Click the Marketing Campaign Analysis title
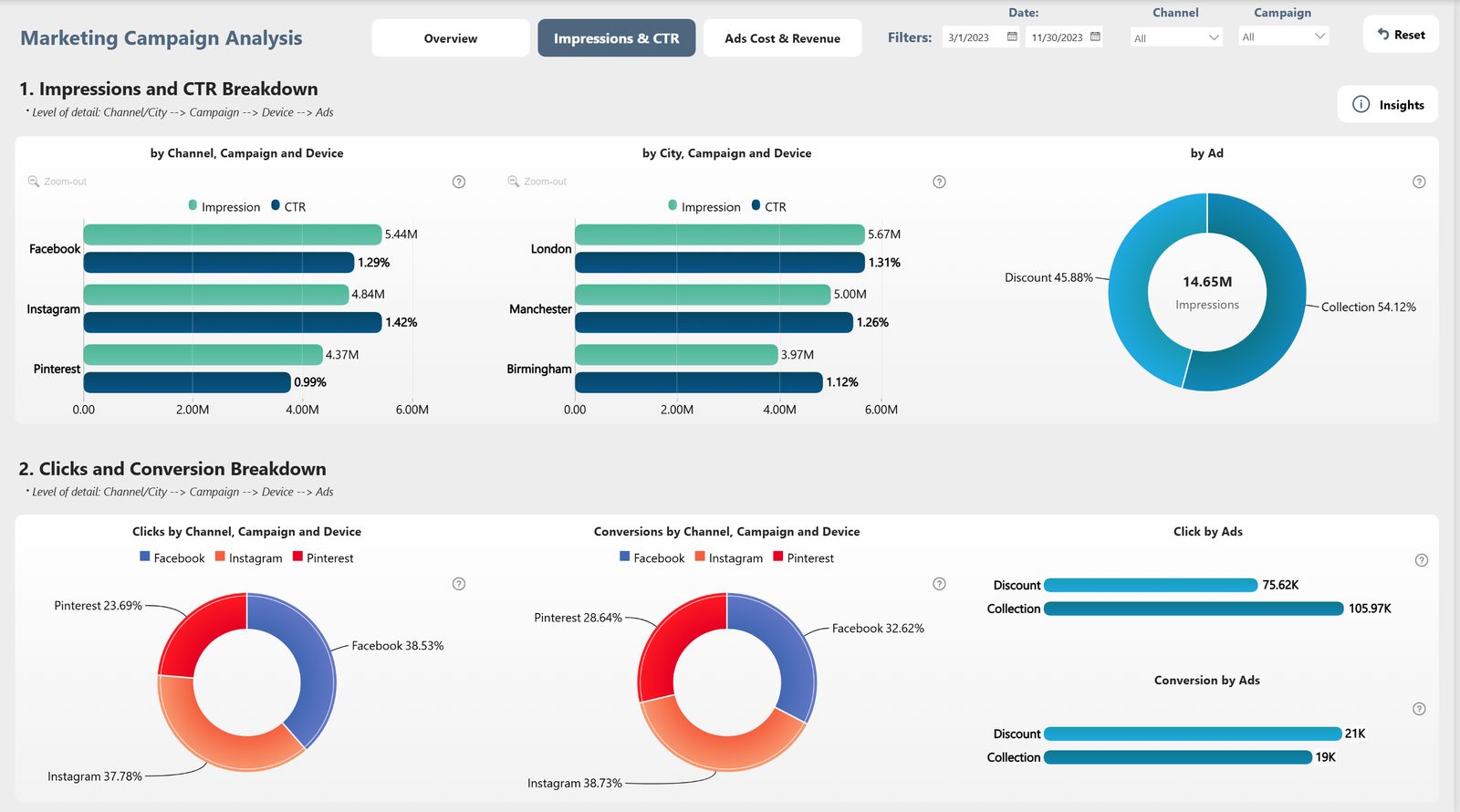1460x812 pixels. coord(162,38)
